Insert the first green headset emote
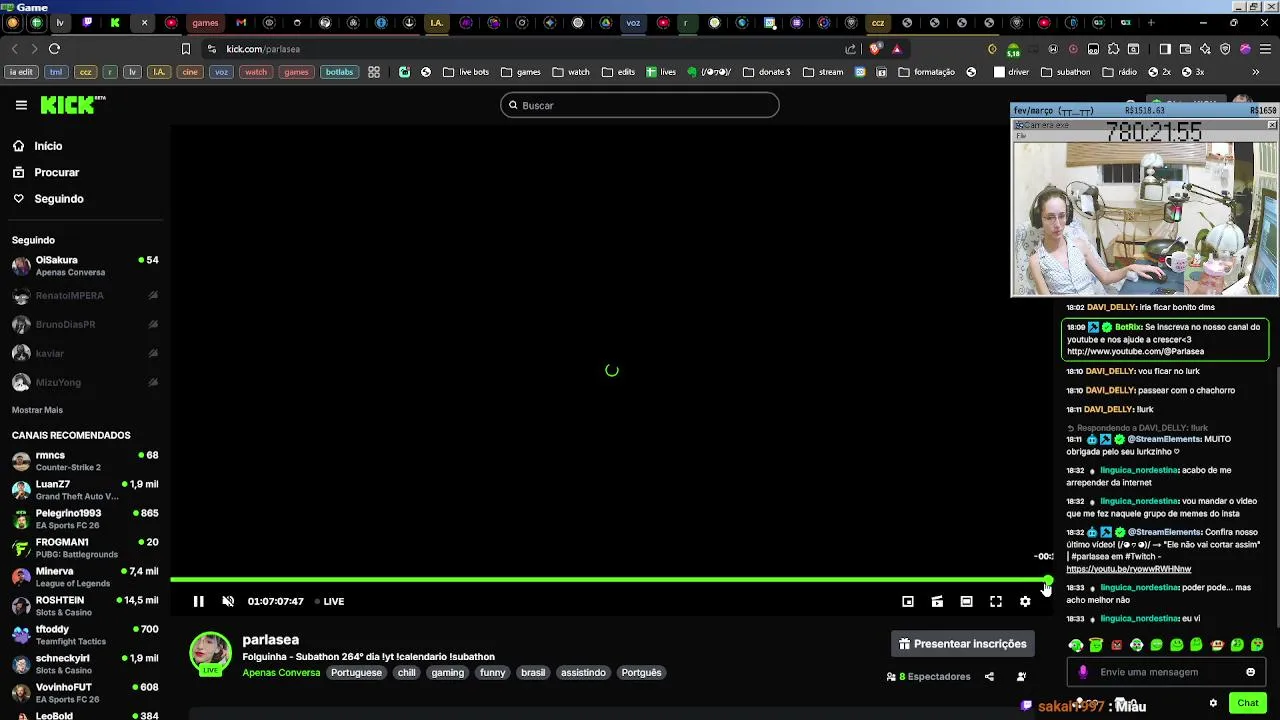Screen dimensions: 1280x720 coord(1076,645)
